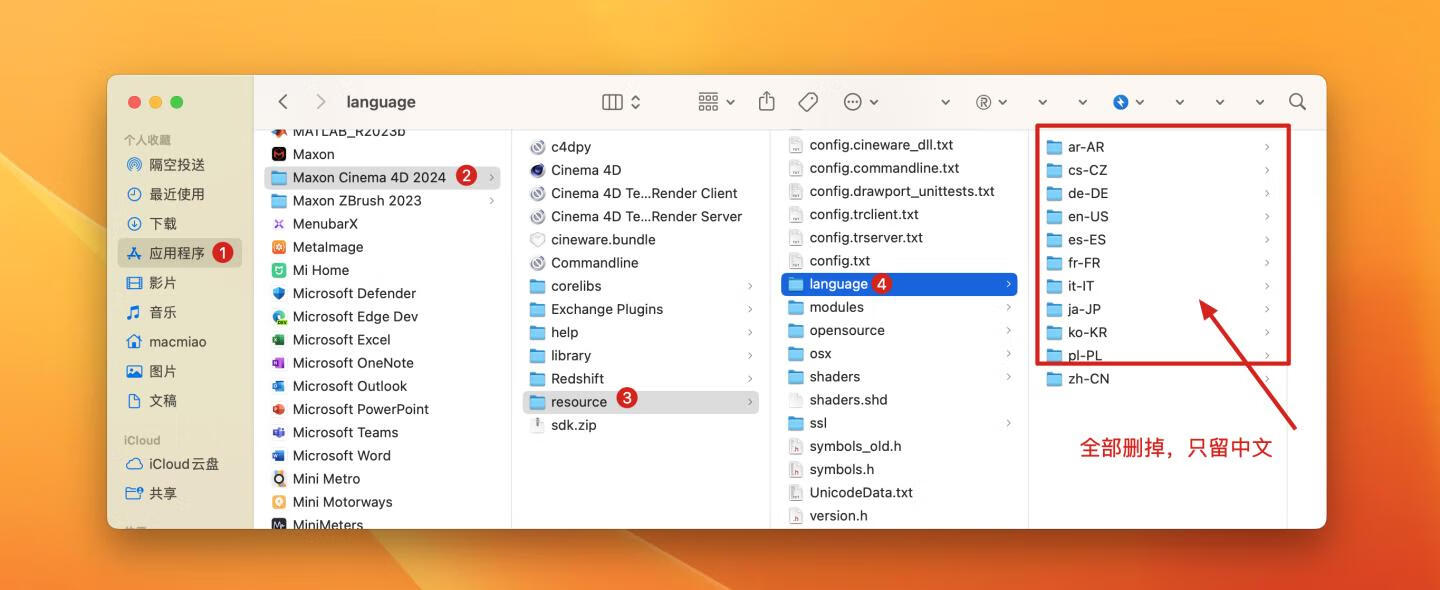
Task: Click the Share icon in toolbar
Action: [767, 101]
